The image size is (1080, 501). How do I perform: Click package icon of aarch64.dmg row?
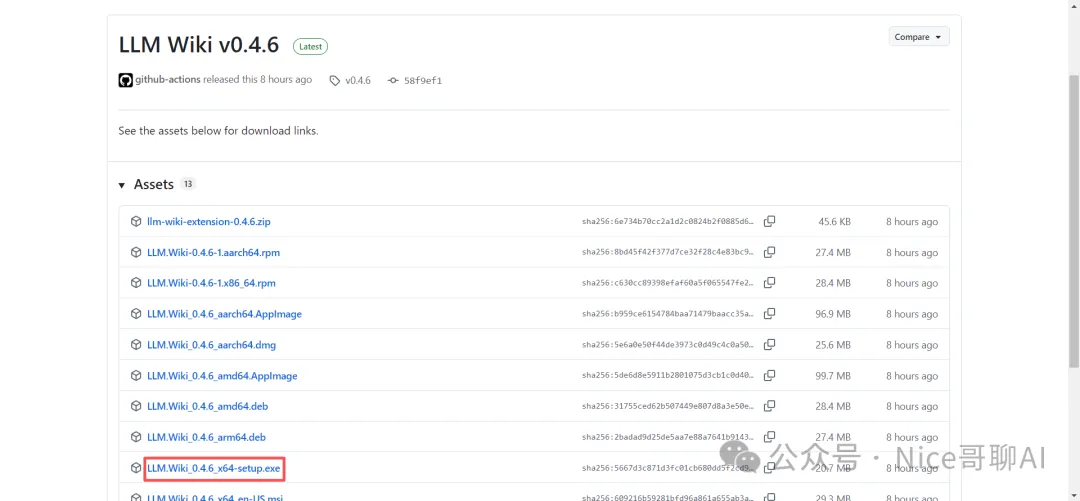tap(136, 345)
